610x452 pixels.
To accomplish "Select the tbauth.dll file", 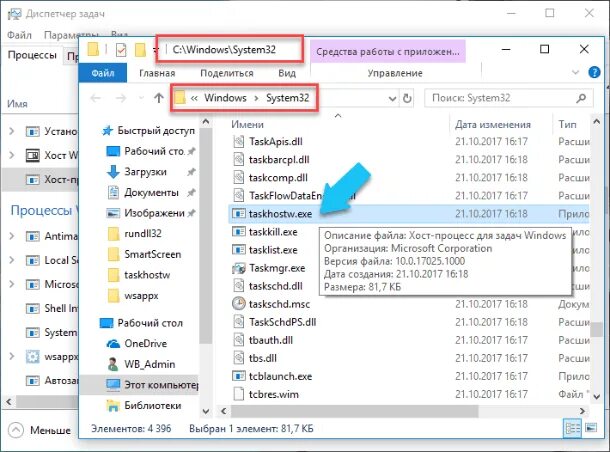I will (271, 340).
